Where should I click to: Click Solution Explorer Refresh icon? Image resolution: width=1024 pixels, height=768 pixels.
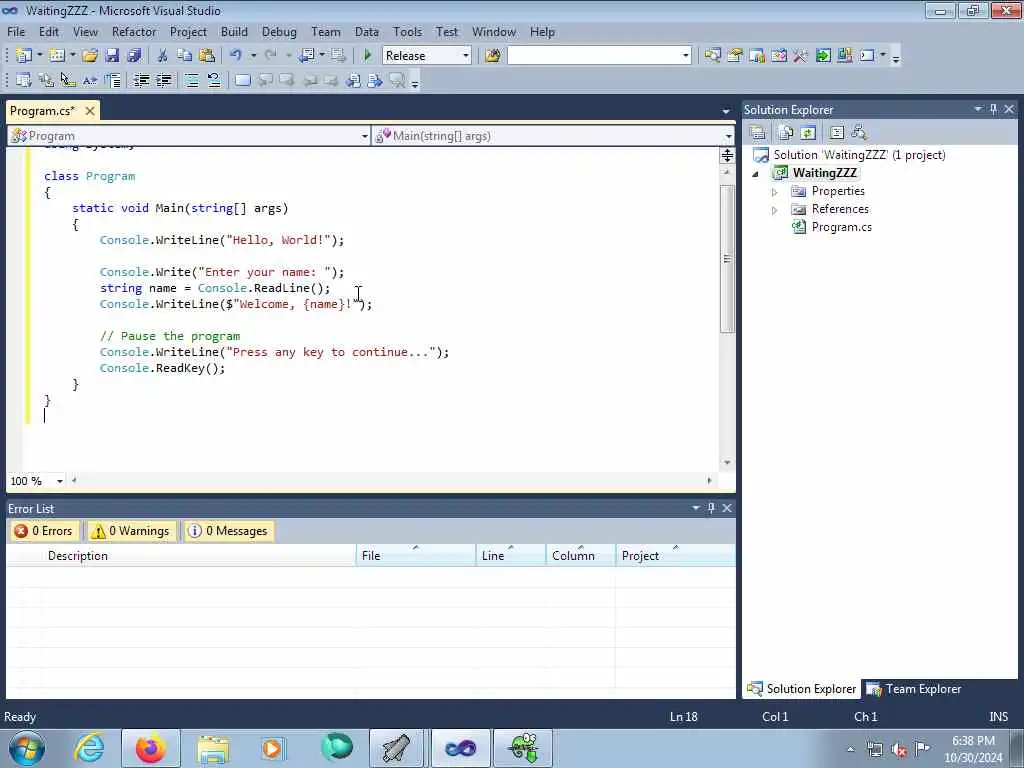pyautogui.click(x=808, y=133)
